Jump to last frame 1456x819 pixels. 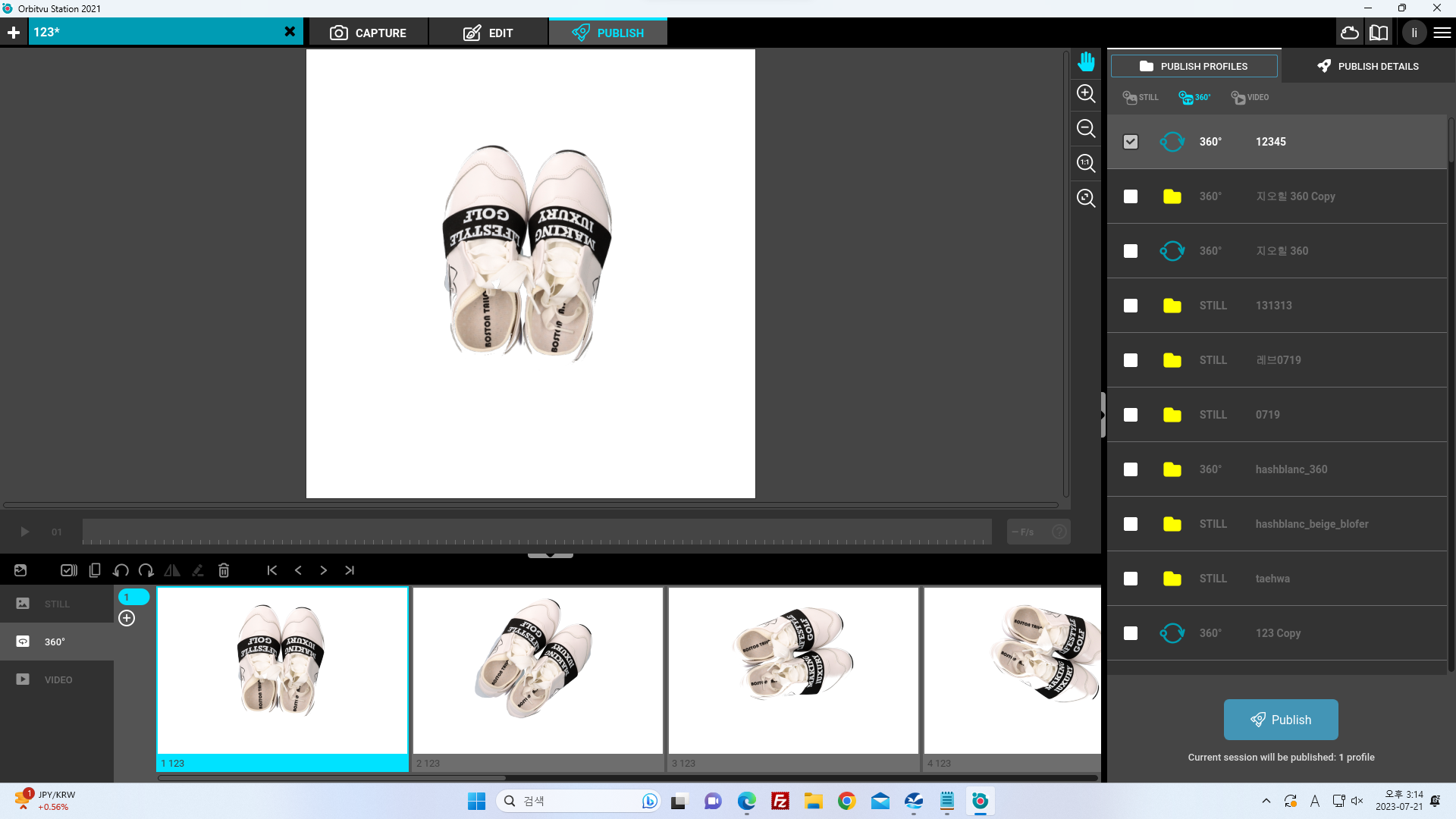pyautogui.click(x=350, y=570)
